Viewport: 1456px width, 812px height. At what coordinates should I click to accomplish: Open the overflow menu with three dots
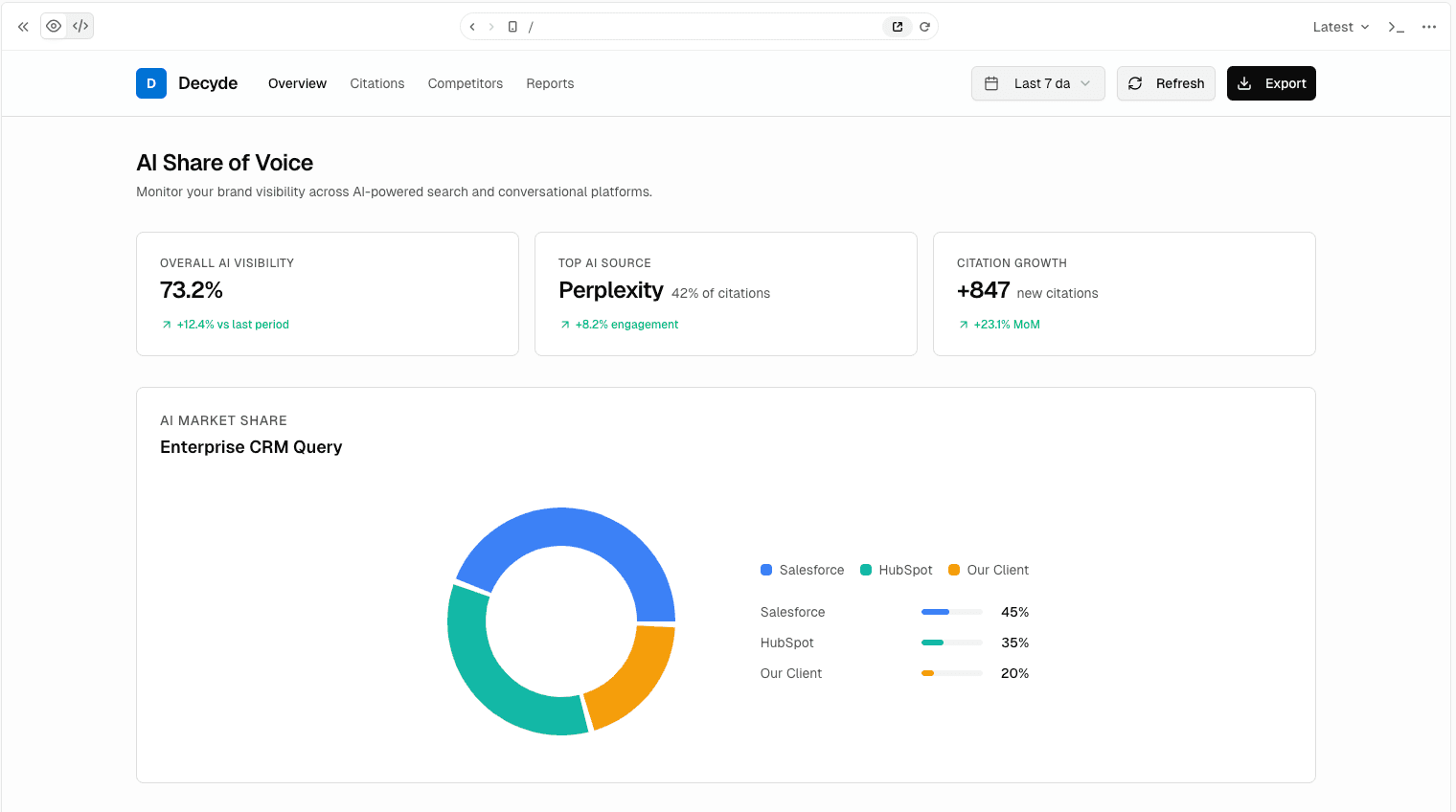(1429, 27)
